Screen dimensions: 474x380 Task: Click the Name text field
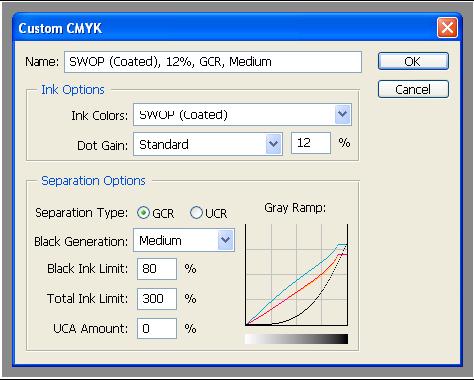[x=213, y=62]
